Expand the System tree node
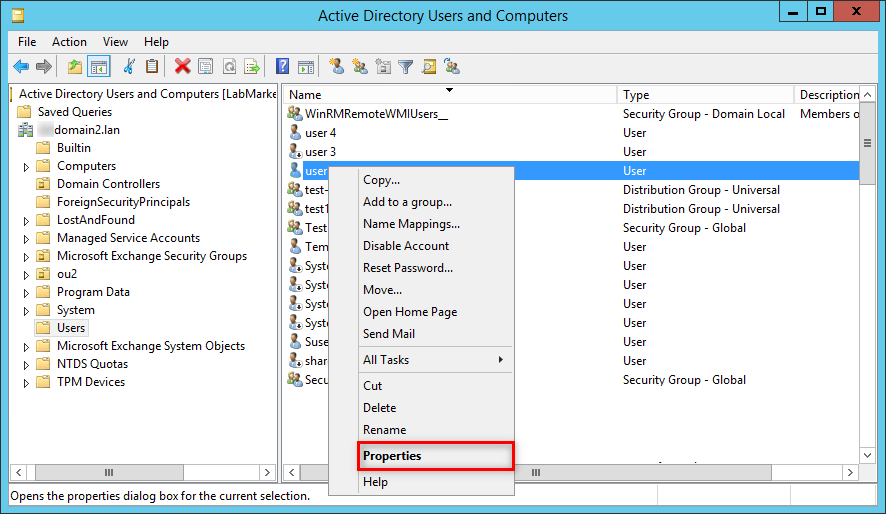This screenshot has width=886, height=514. (26, 311)
